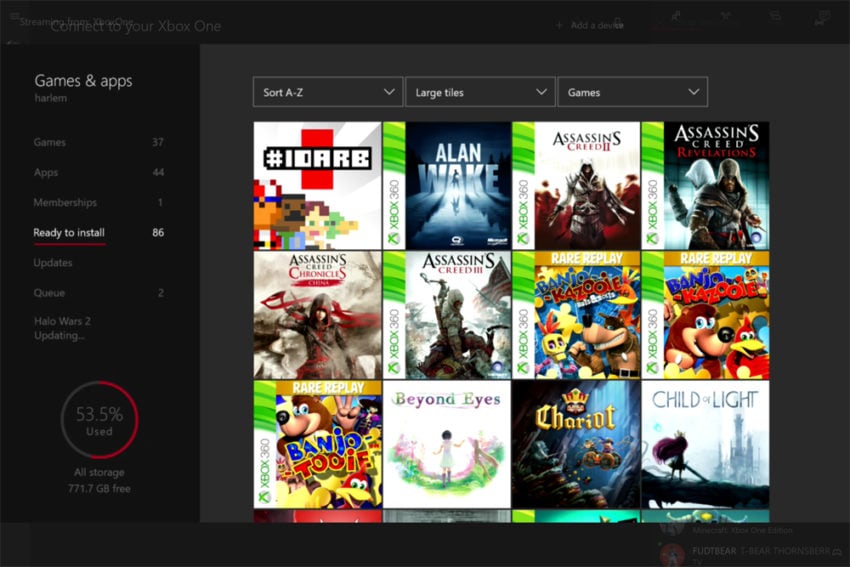This screenshot has width=850, height=567.
Task: Open the chat icon in the top-right corner
Action: click(x=822, y=17)
